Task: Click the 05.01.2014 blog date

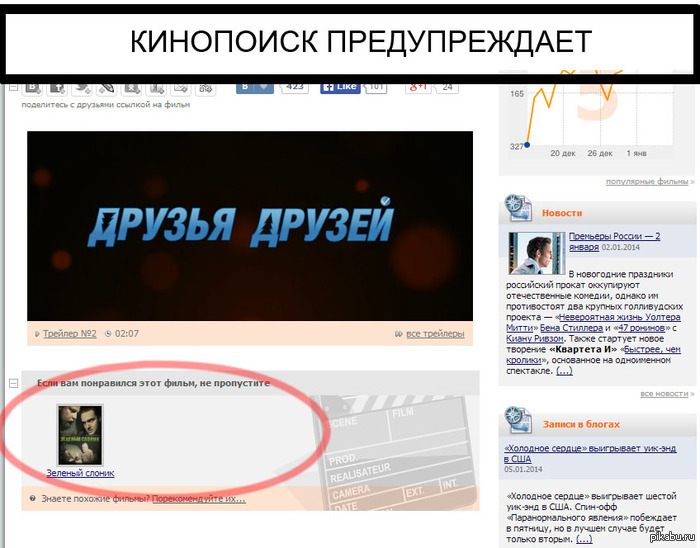Action: (x=523, y=469)
